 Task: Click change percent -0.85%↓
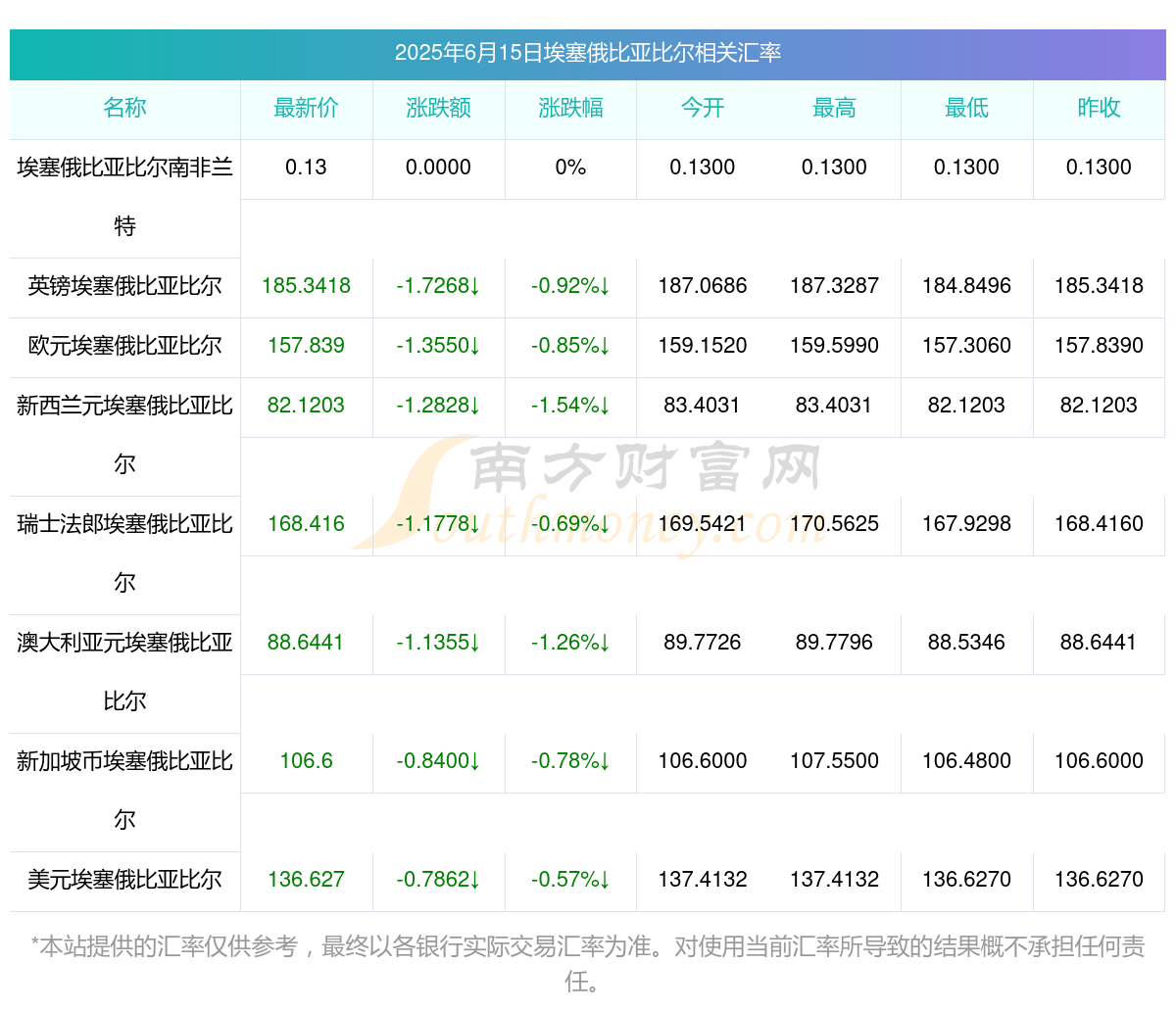tap(570, 346)
